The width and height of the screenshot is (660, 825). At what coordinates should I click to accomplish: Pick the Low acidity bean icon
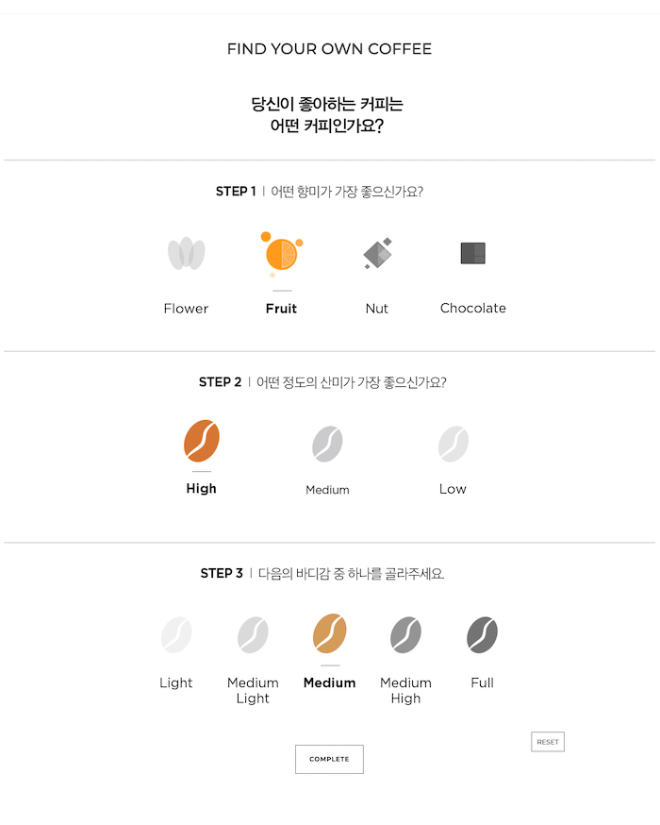[453, 444]
